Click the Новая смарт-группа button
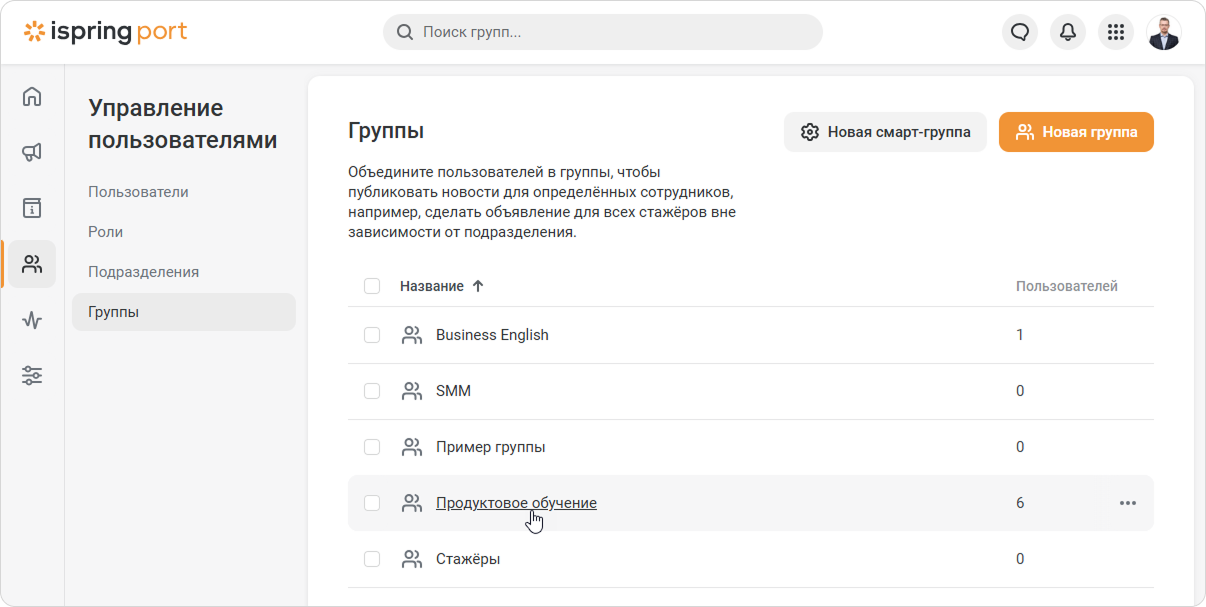The height and width of the screenshot is (607, 1206). 885,132
